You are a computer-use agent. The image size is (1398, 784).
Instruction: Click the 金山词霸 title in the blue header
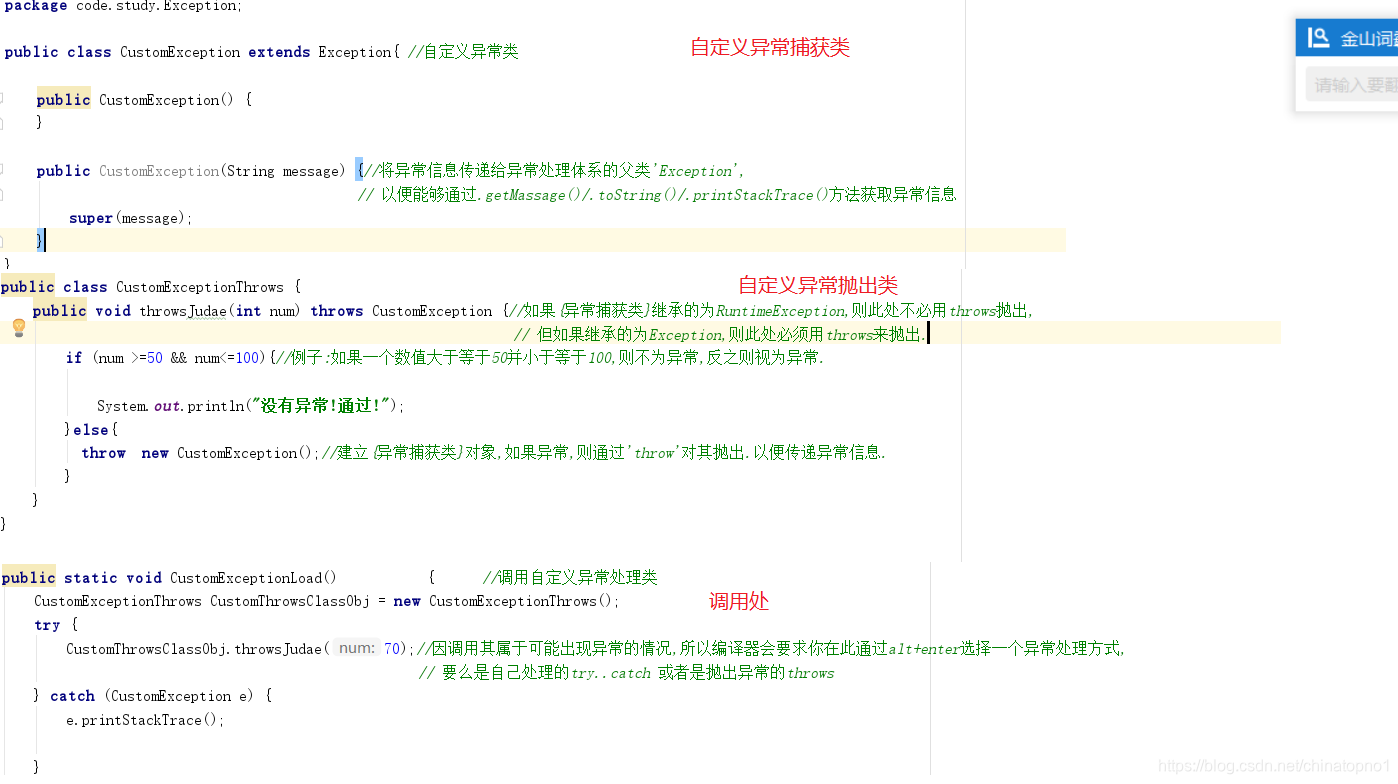point(1369,39)
